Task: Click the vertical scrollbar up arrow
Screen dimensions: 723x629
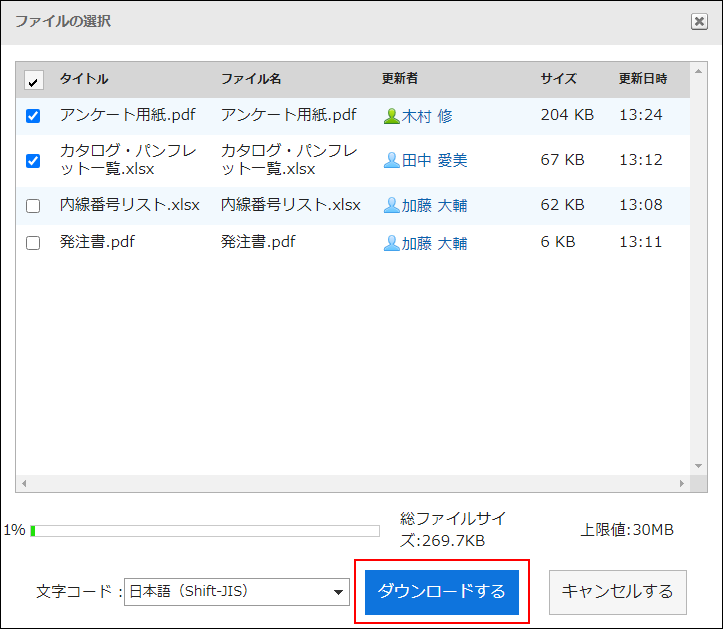Action: tap(699, 71)
